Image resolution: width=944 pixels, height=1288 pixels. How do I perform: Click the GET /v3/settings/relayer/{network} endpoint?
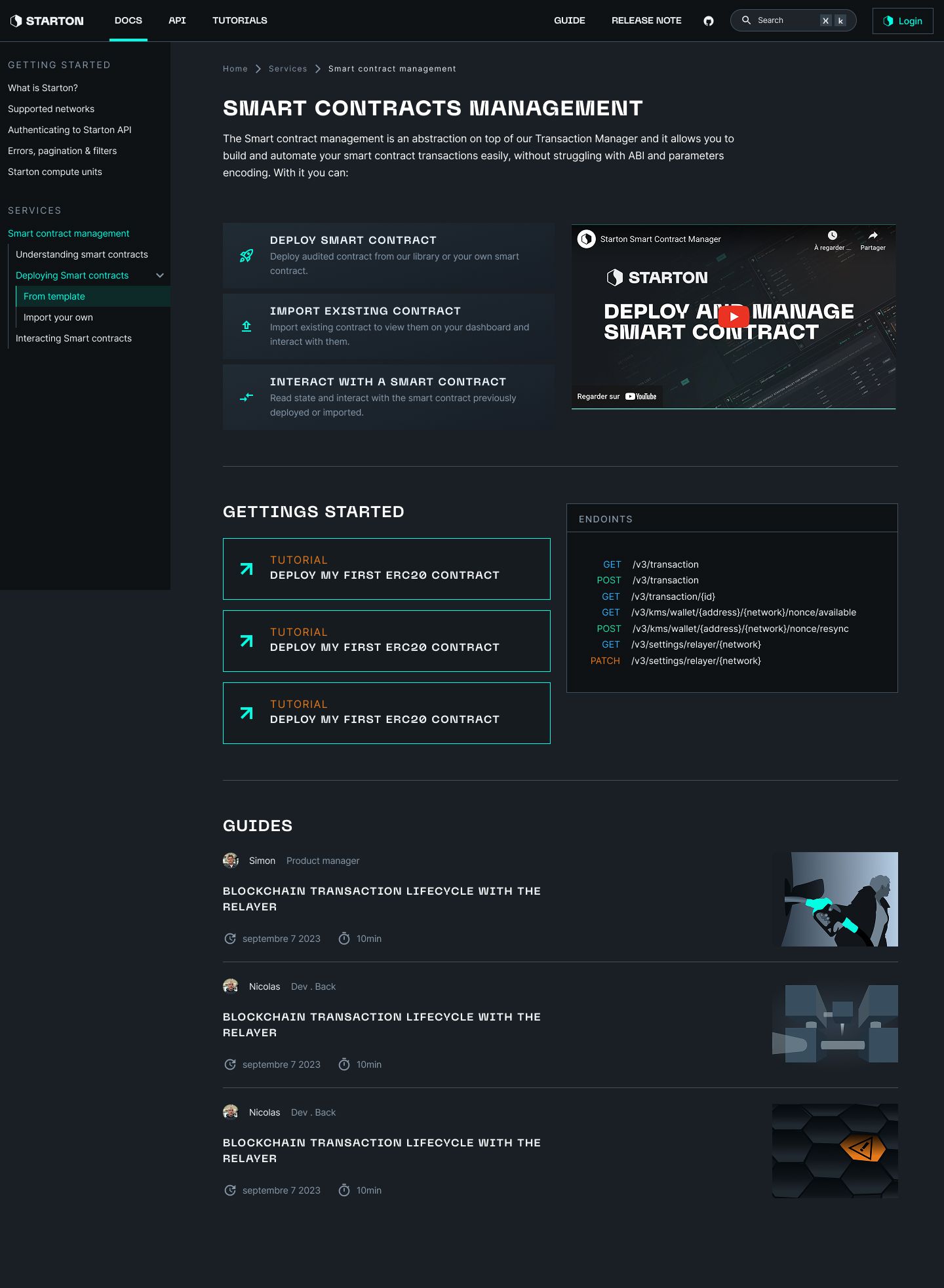coord(681,644)
